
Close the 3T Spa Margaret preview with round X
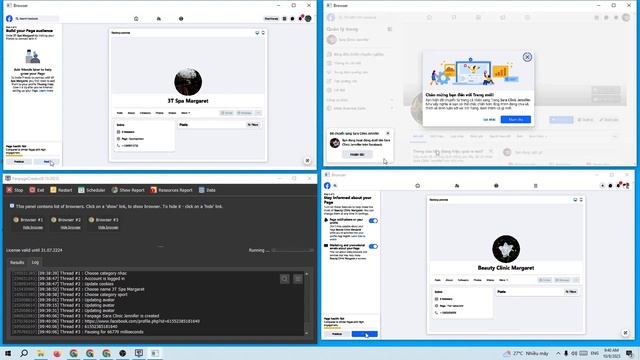307,161
